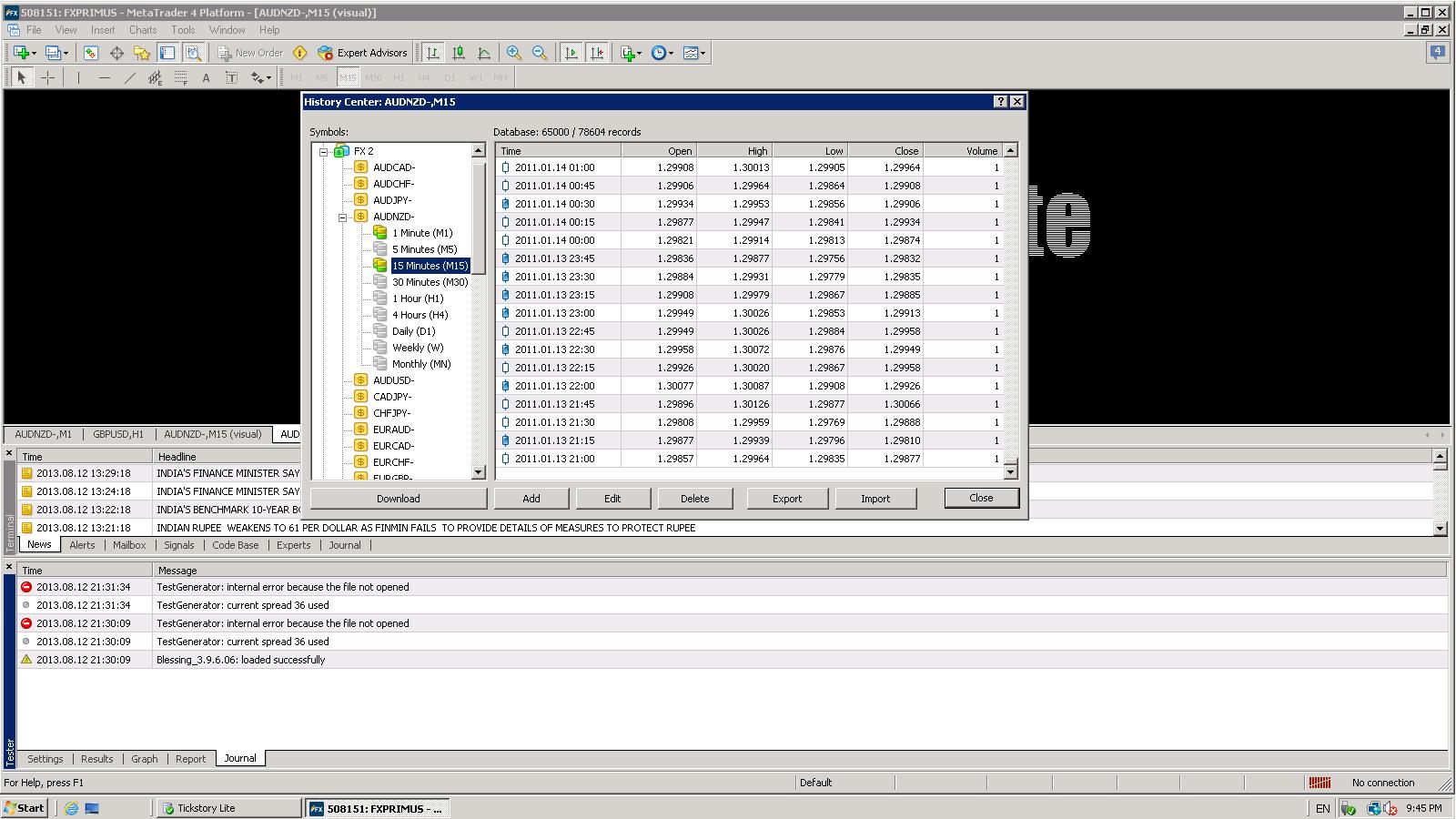Toggle the Data Window icon
The width and height of the screenshot is (1456, 819).
[x=116, y=53]
